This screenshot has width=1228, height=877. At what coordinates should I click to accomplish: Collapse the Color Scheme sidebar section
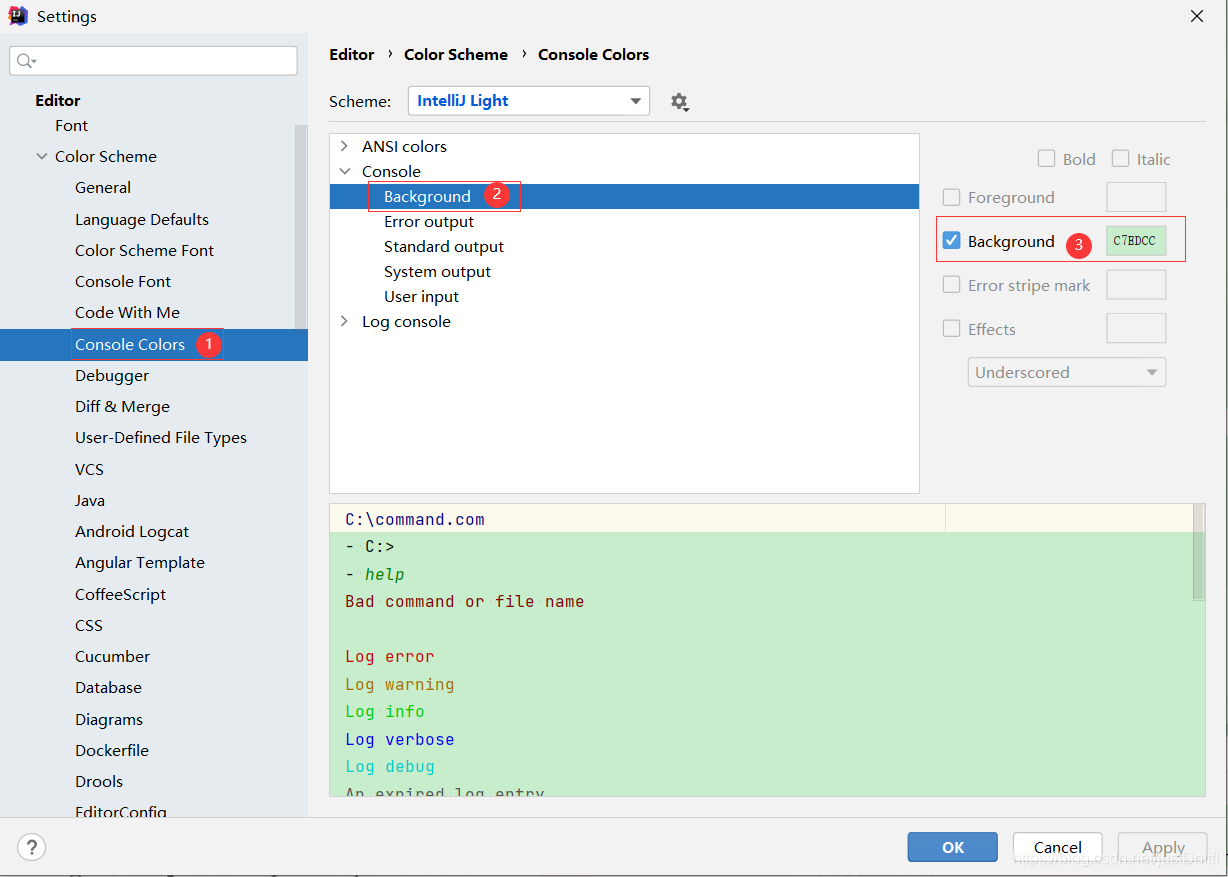tap(42, 156)
